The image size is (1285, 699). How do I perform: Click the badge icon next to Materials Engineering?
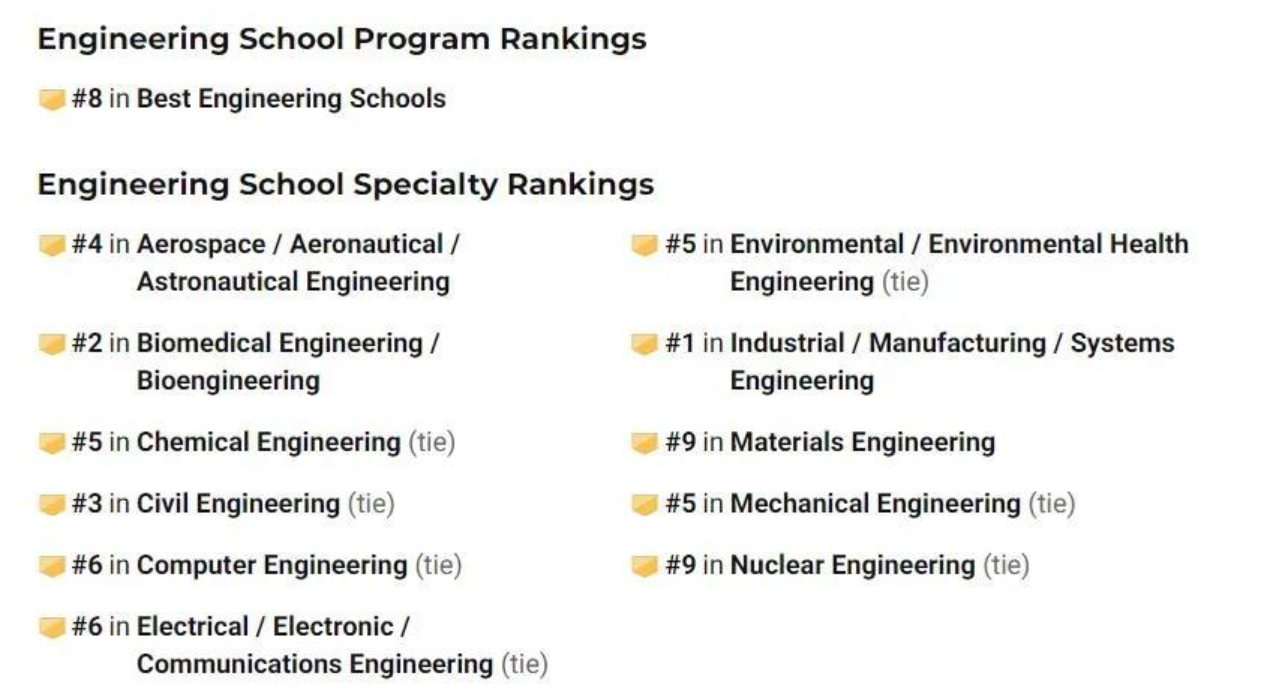click(x=645, y=443)
